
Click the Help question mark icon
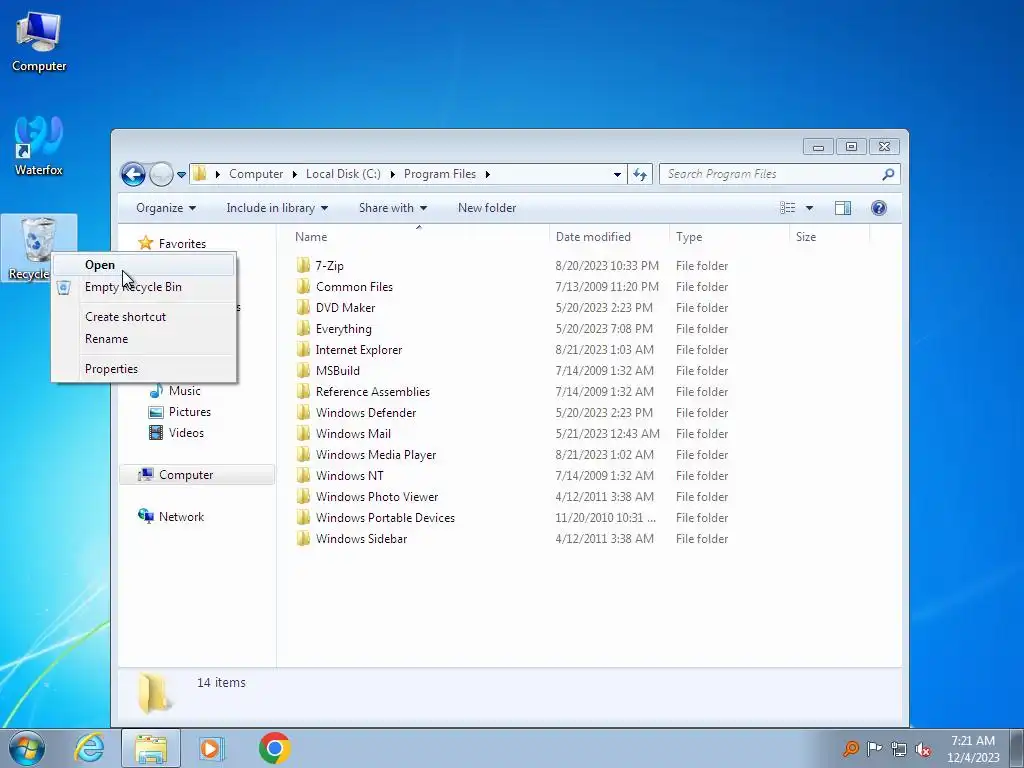(x=879, y=208)
